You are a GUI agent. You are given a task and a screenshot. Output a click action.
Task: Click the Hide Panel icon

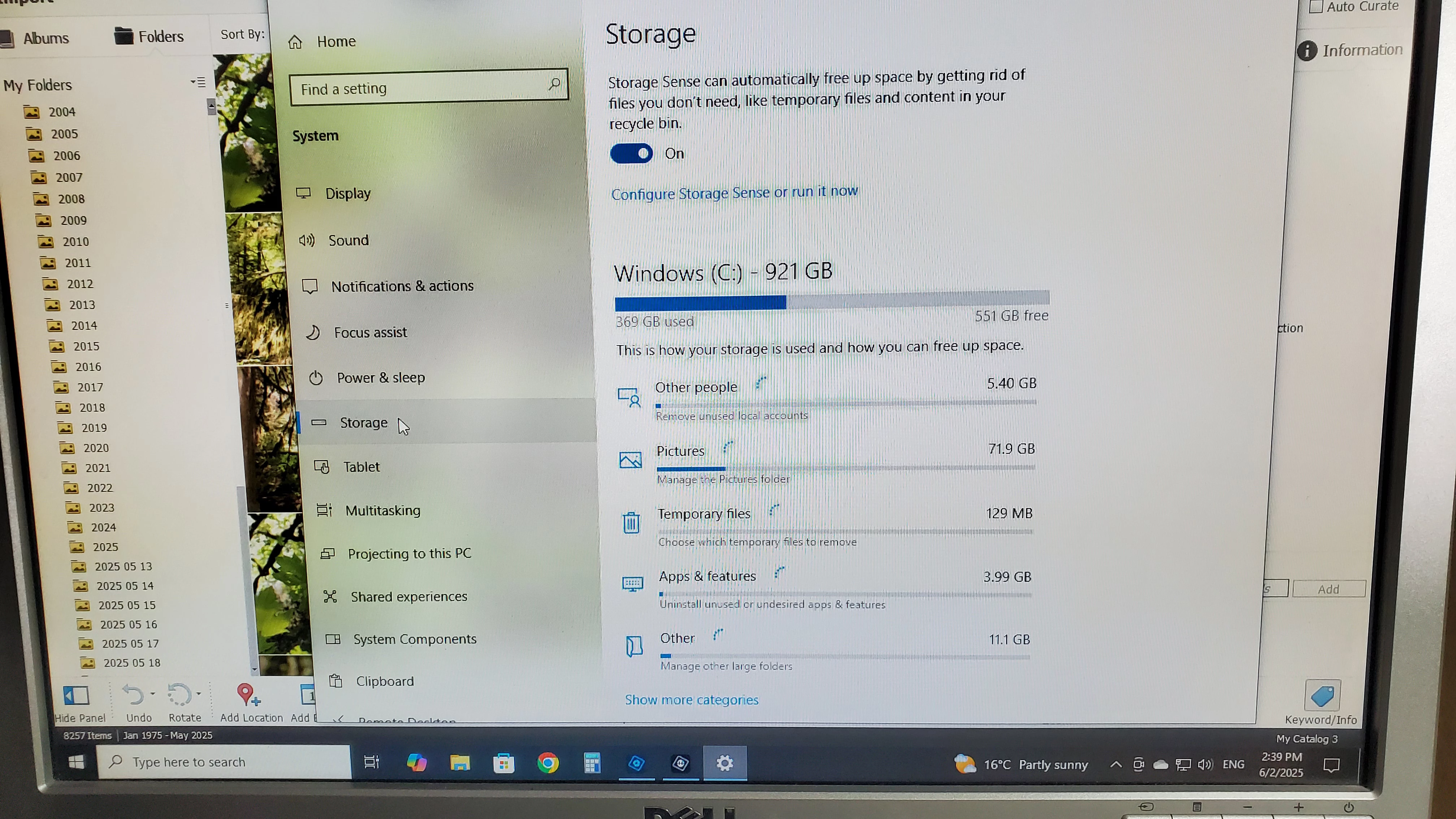point(76,696)
